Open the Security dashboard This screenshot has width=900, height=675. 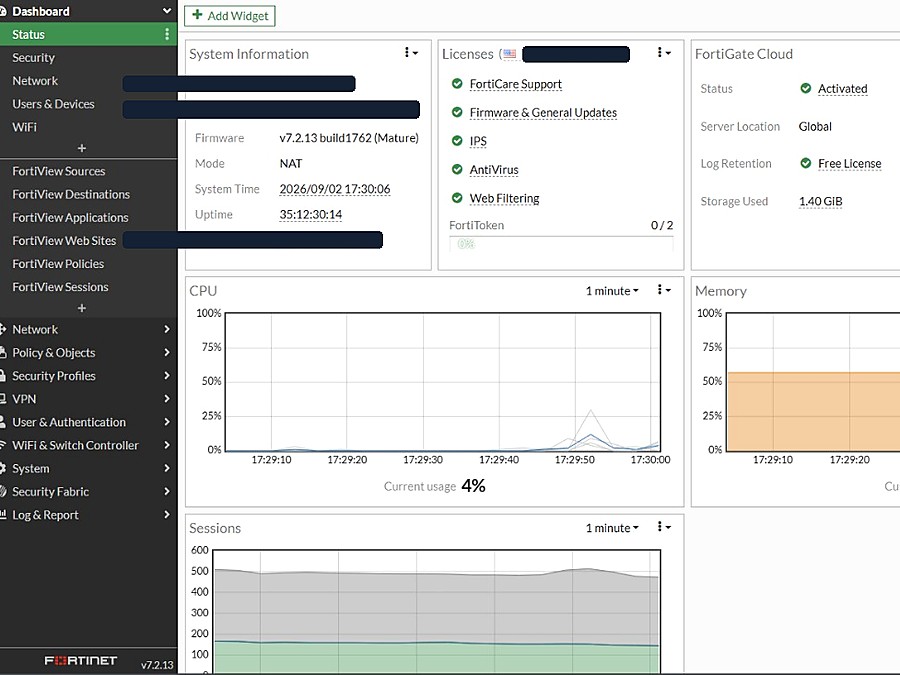click(33, 57)
